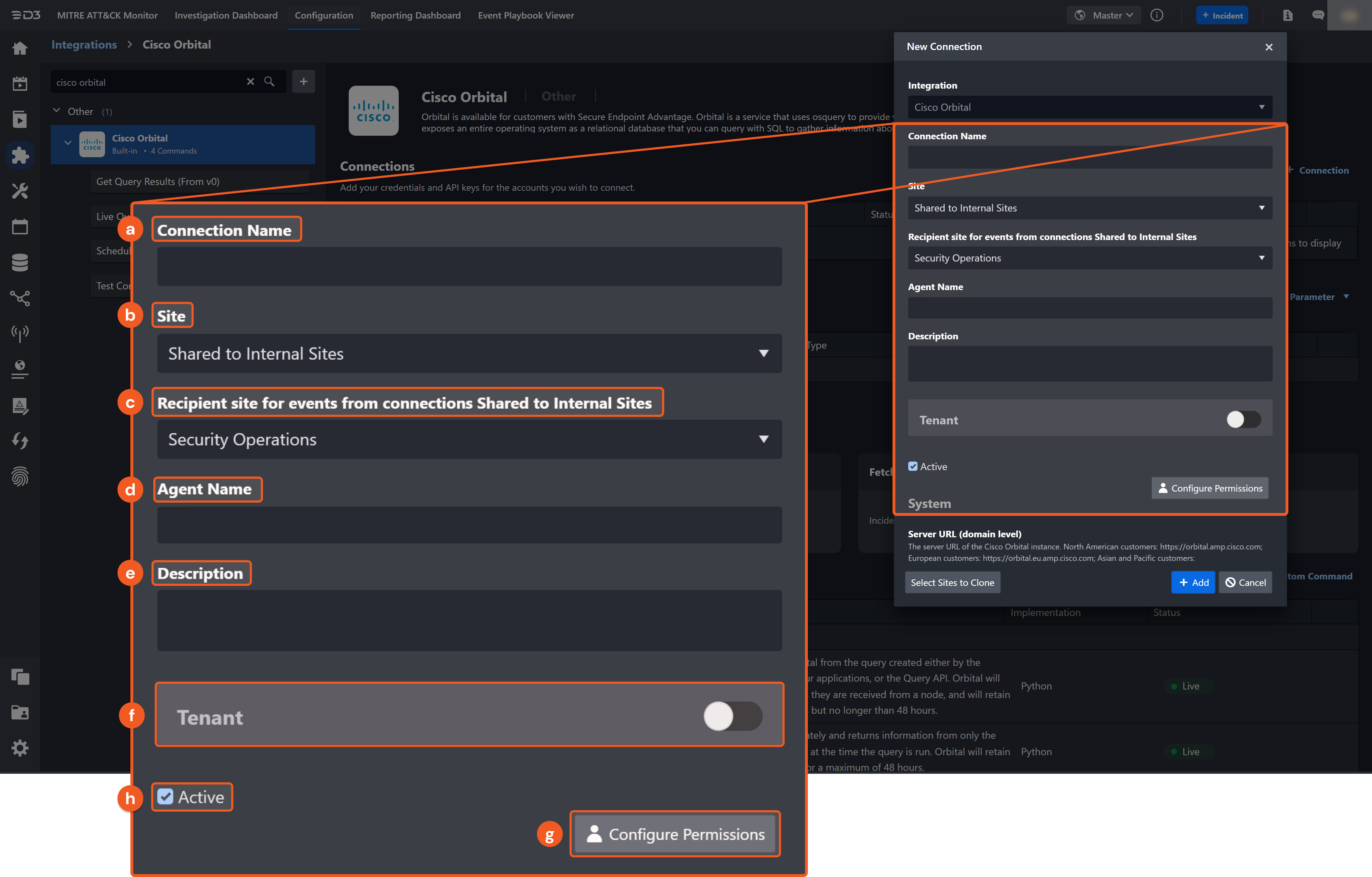The width and height of the screenshot is (1372, 877).
Task: Click the broadcast antenna sidebar icon
Action: point(20,334)
